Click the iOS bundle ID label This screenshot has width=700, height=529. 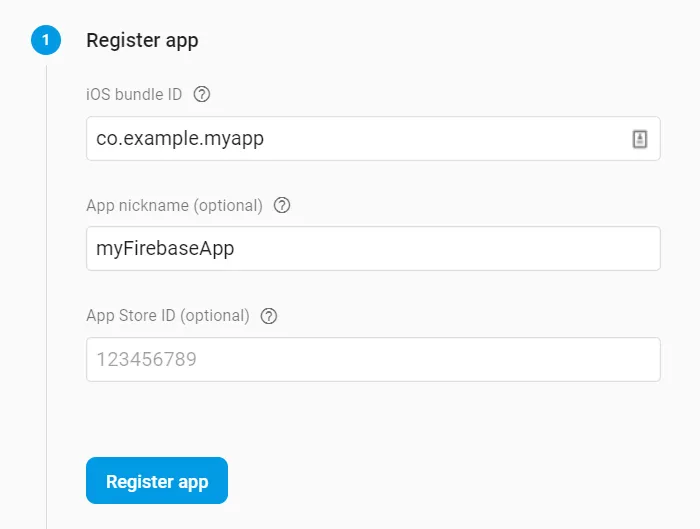[134, 95]
